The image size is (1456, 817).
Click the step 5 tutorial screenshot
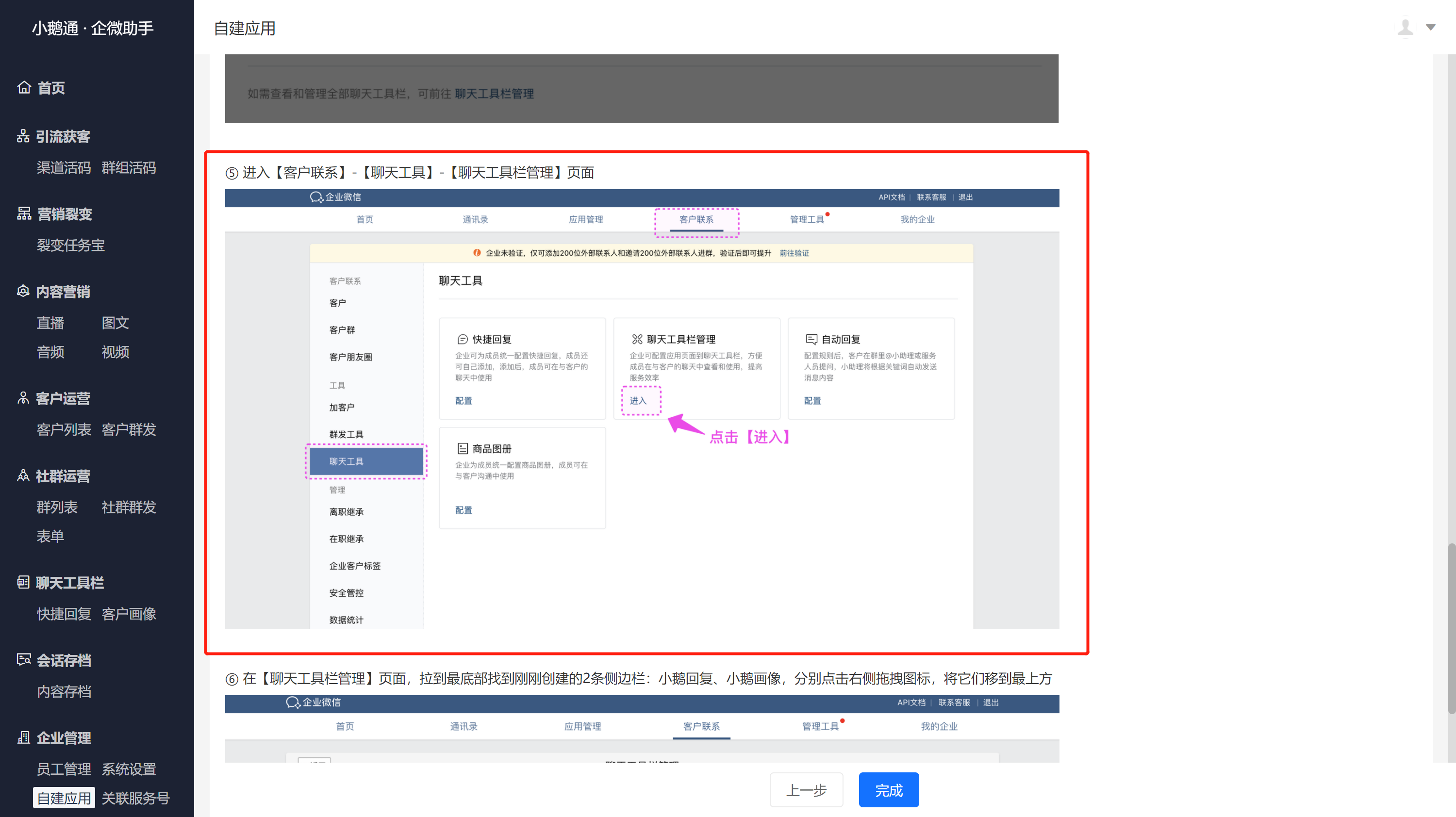pyautogui.click(x=642, y=409)
